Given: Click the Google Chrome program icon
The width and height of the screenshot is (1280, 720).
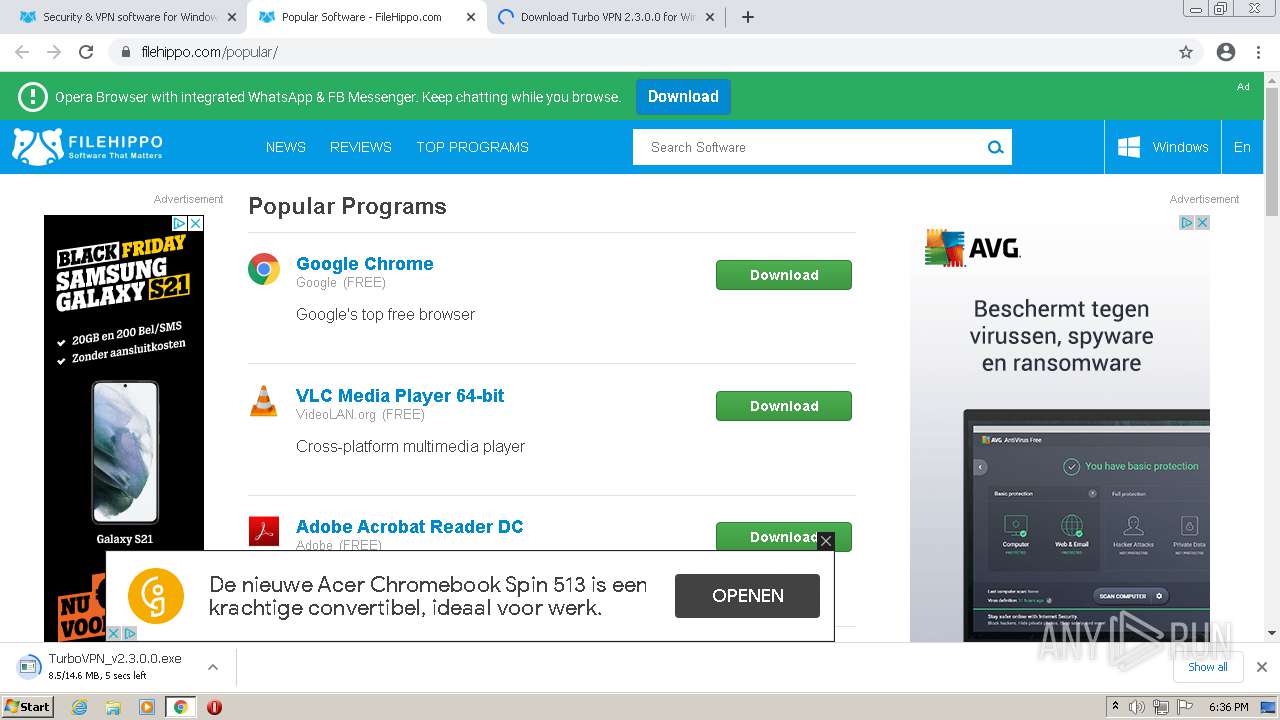Looking at the screenshot, I should pyautogui.click(x=264, y=269).
